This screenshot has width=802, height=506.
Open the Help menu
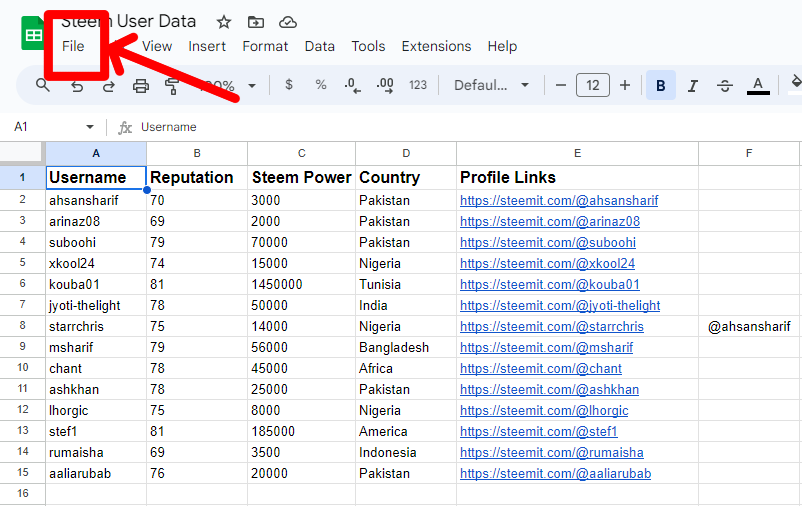[502, 46]
